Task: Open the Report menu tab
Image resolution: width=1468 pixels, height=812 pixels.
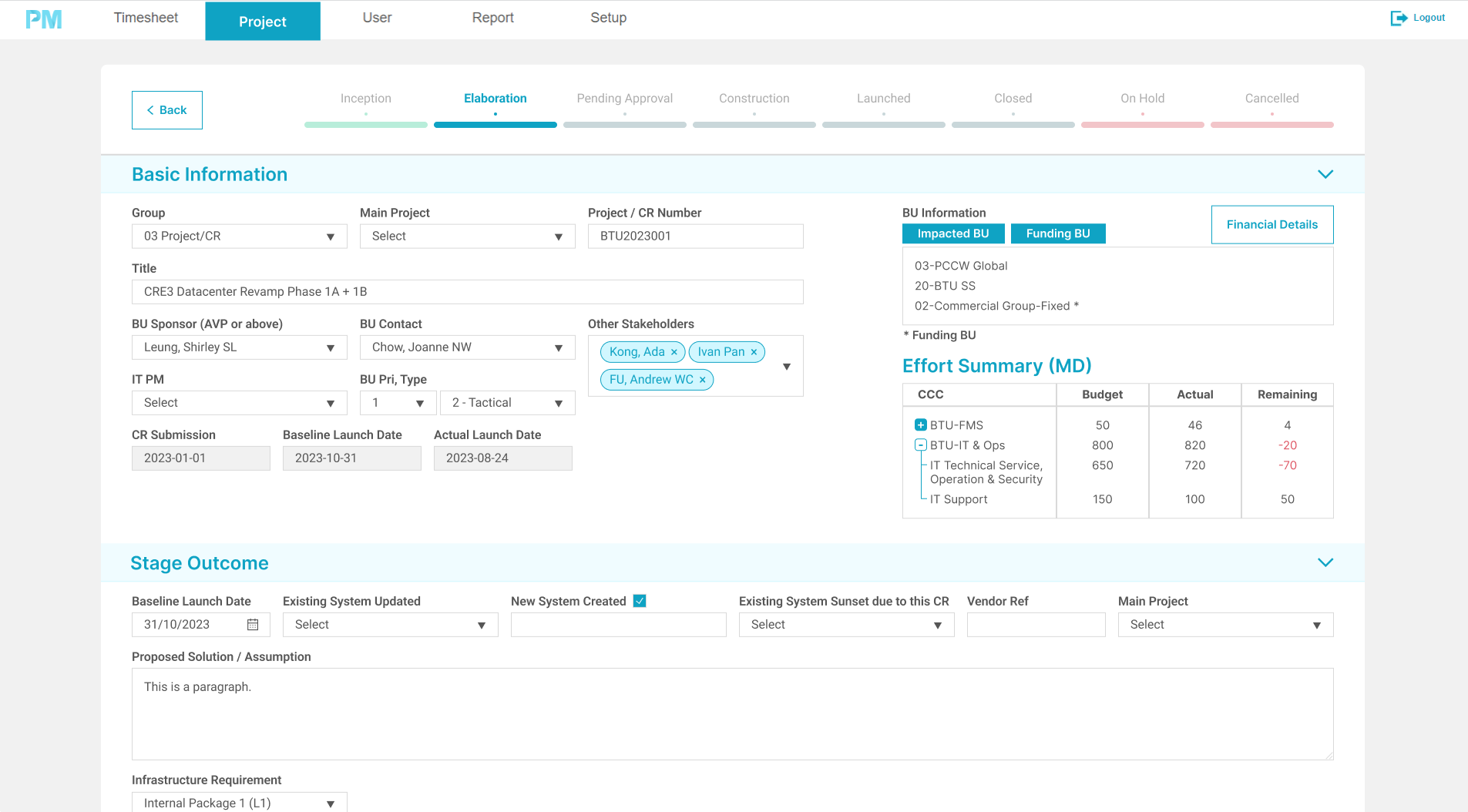Action: click(x=492, y=18)
